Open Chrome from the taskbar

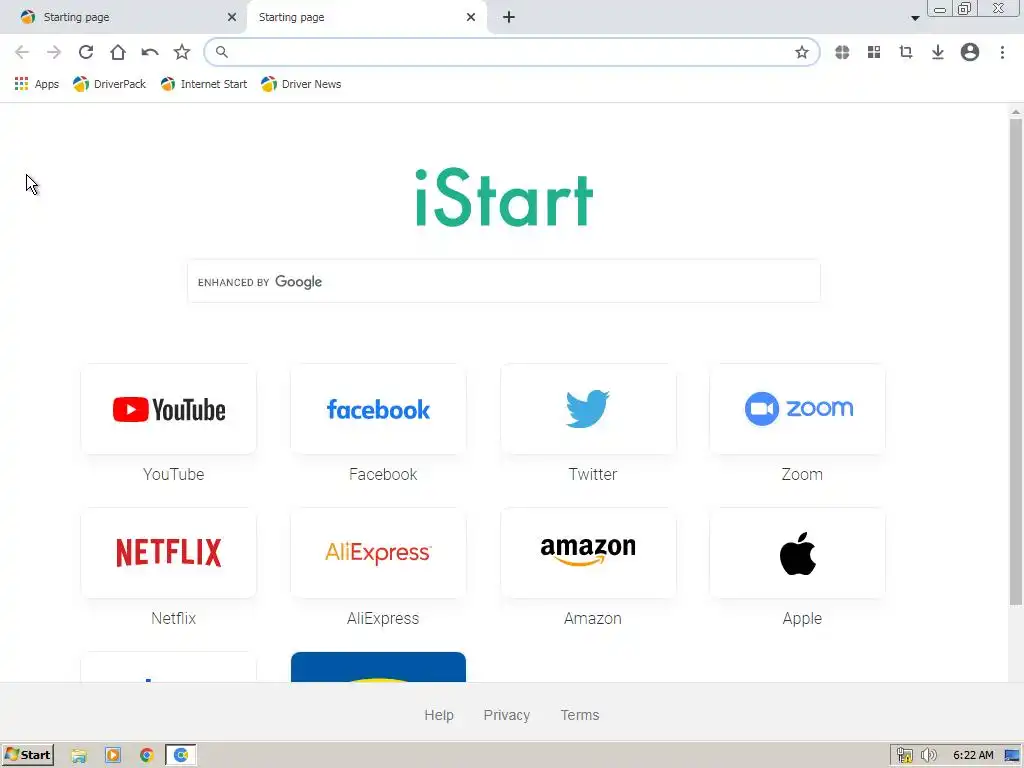pyautogui.click(x=146, y=756)
